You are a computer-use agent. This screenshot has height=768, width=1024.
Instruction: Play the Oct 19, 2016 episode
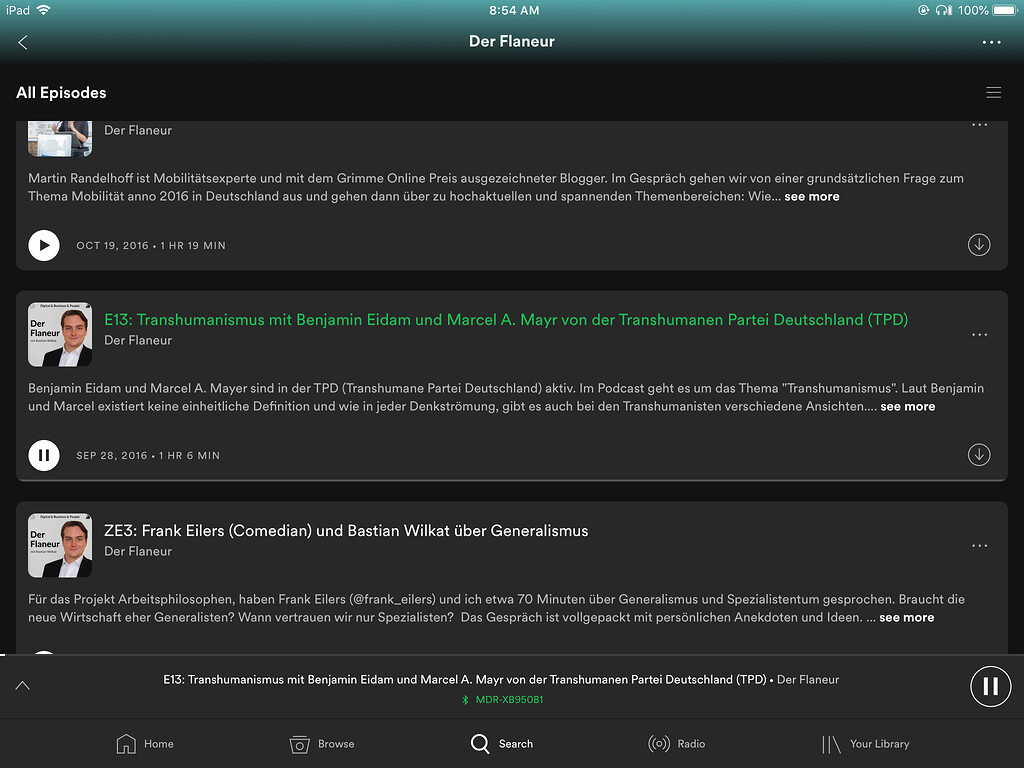44,245
